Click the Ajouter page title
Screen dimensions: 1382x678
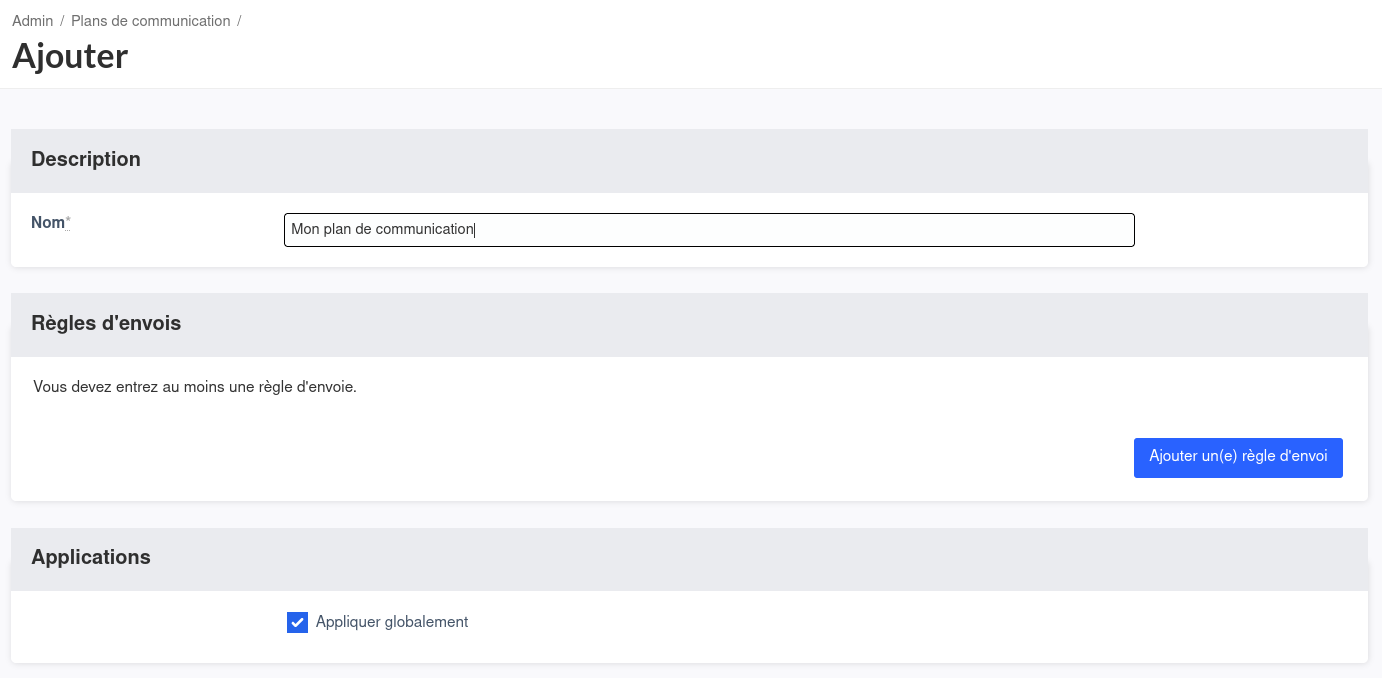(70, 56)
